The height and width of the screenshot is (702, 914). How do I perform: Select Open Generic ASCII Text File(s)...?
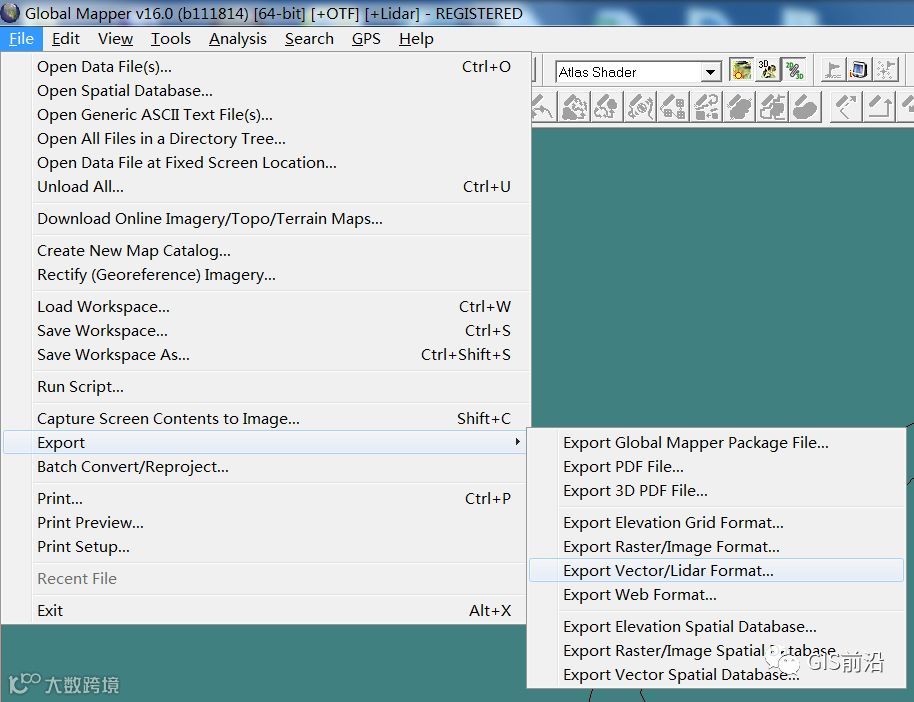266,115
